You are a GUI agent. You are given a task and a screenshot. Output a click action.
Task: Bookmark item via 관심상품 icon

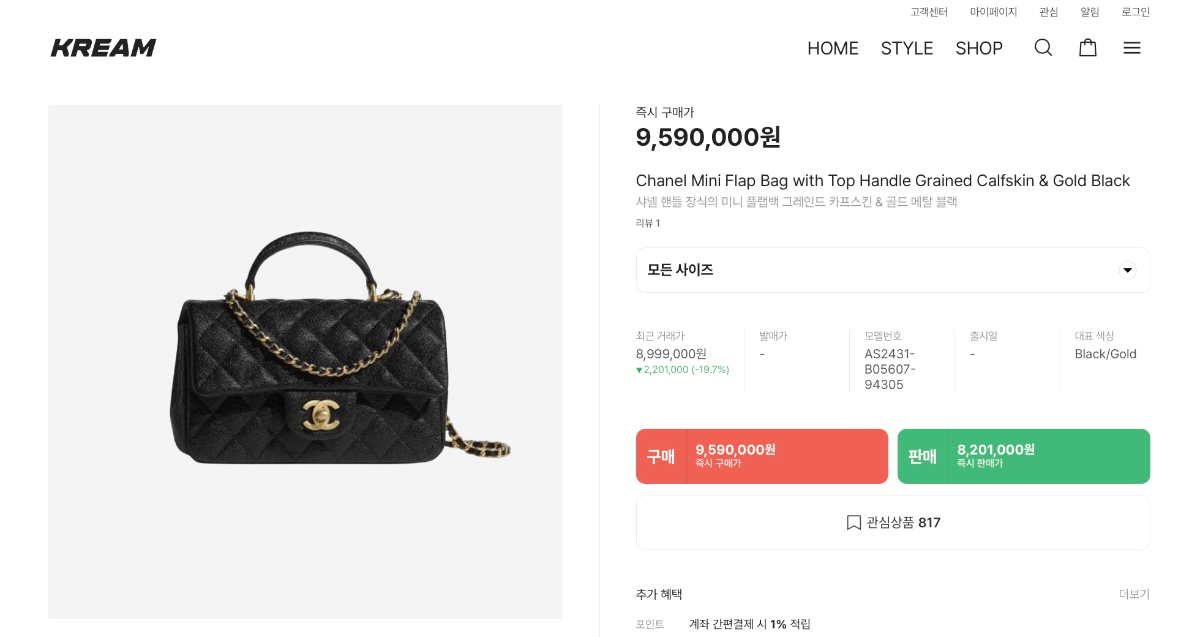tap(854, 522)
